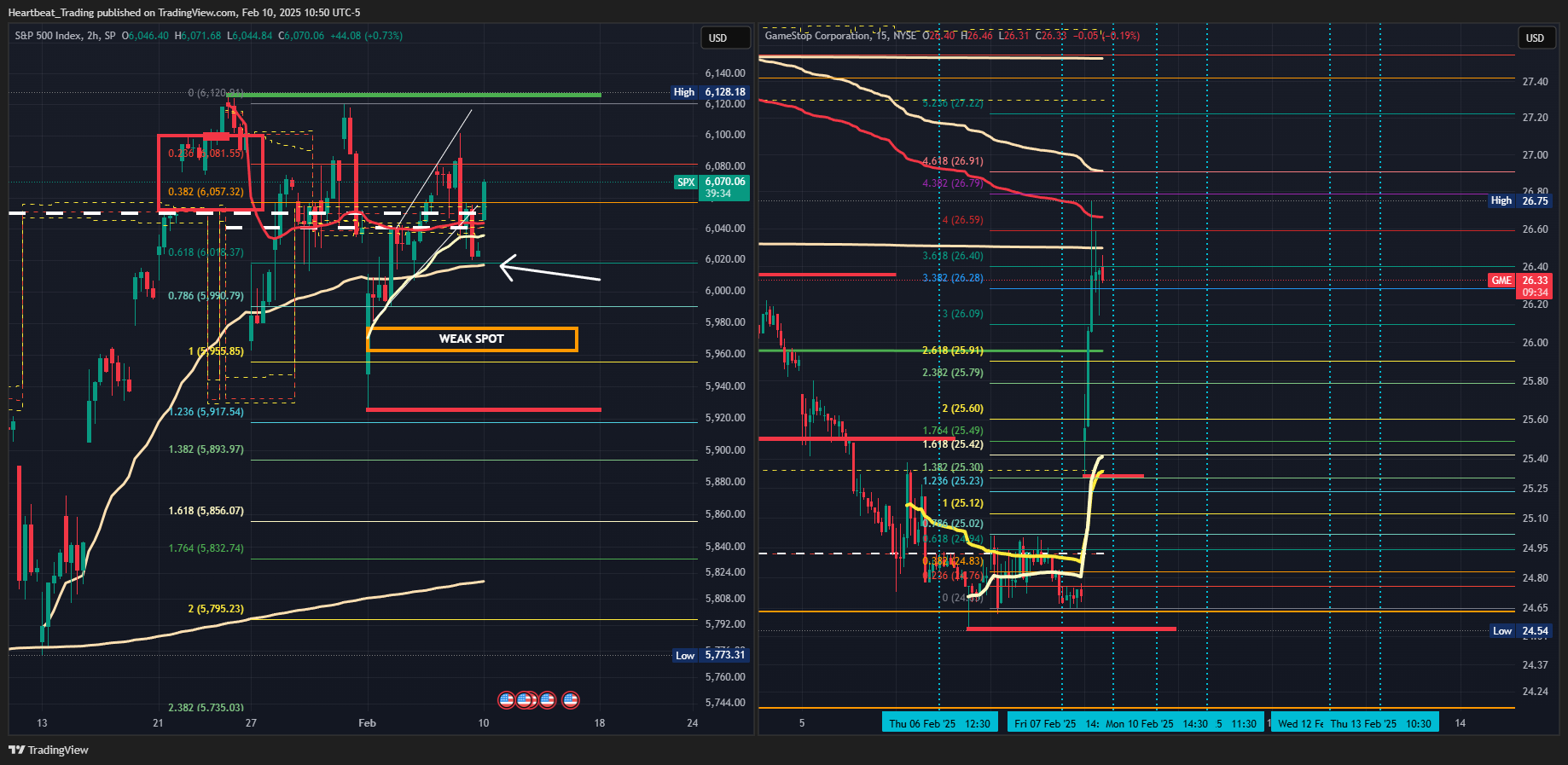This screenshot has height=765, width=1568.
Task: Click the Thu 13 Feb '25 10:30 time marker
Action: click(x=1380, y=723)
